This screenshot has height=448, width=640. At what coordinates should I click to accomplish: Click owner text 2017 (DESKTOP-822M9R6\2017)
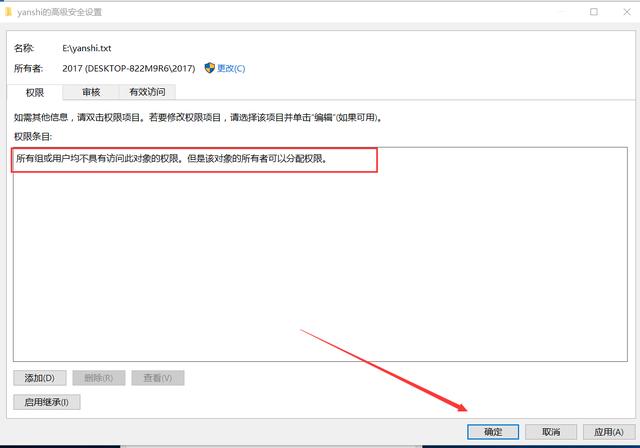[x=129, y=68]
